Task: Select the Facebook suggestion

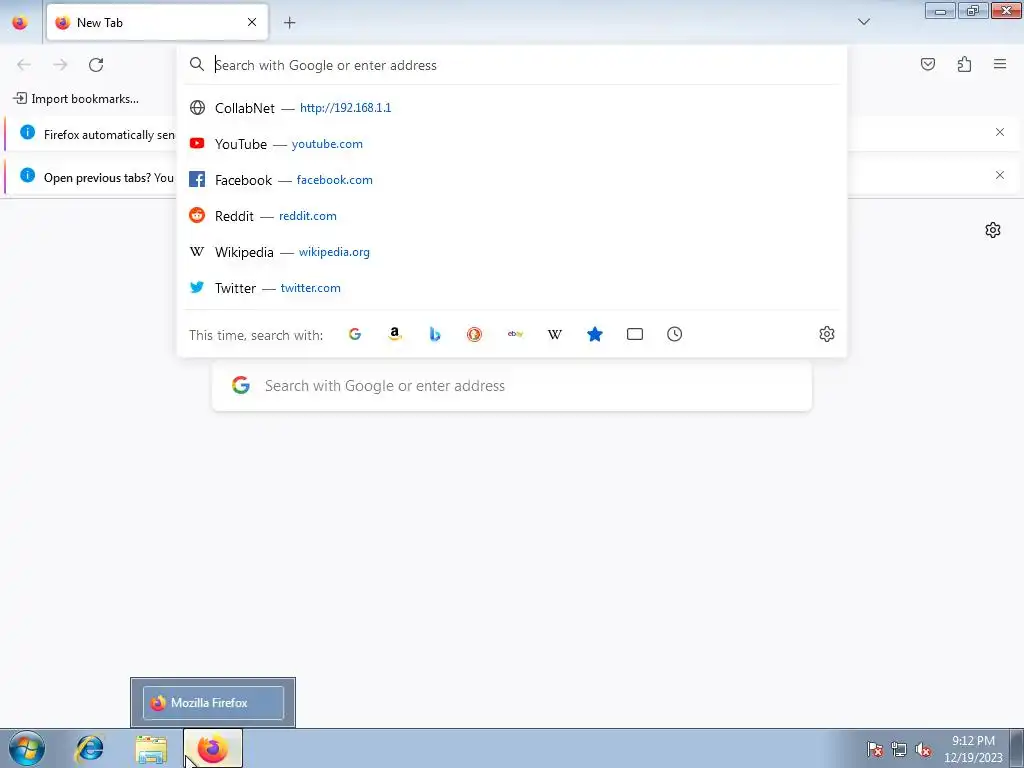Action: pyautogui.click(x=511, y=180)
